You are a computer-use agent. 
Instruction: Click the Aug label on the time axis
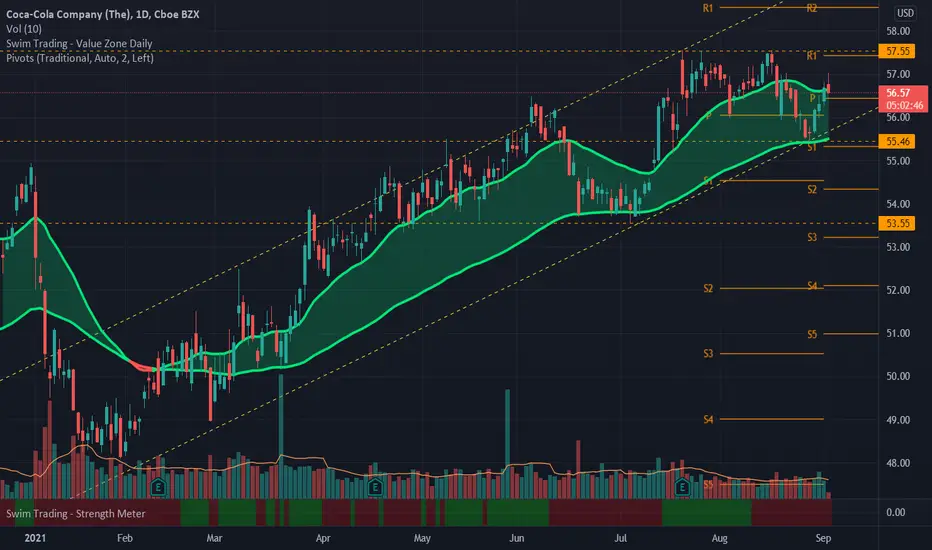(719, 538)
